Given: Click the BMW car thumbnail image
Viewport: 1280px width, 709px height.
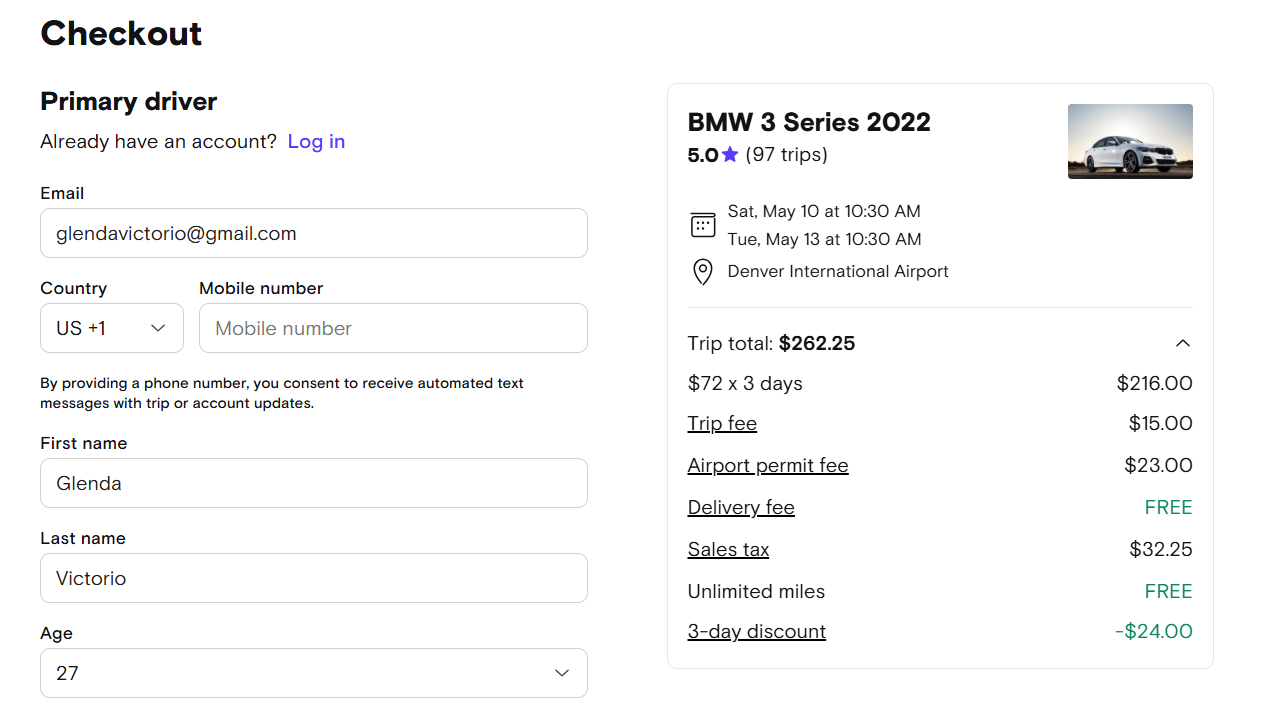Looking at the screenshot, I should click(1130, 141).
